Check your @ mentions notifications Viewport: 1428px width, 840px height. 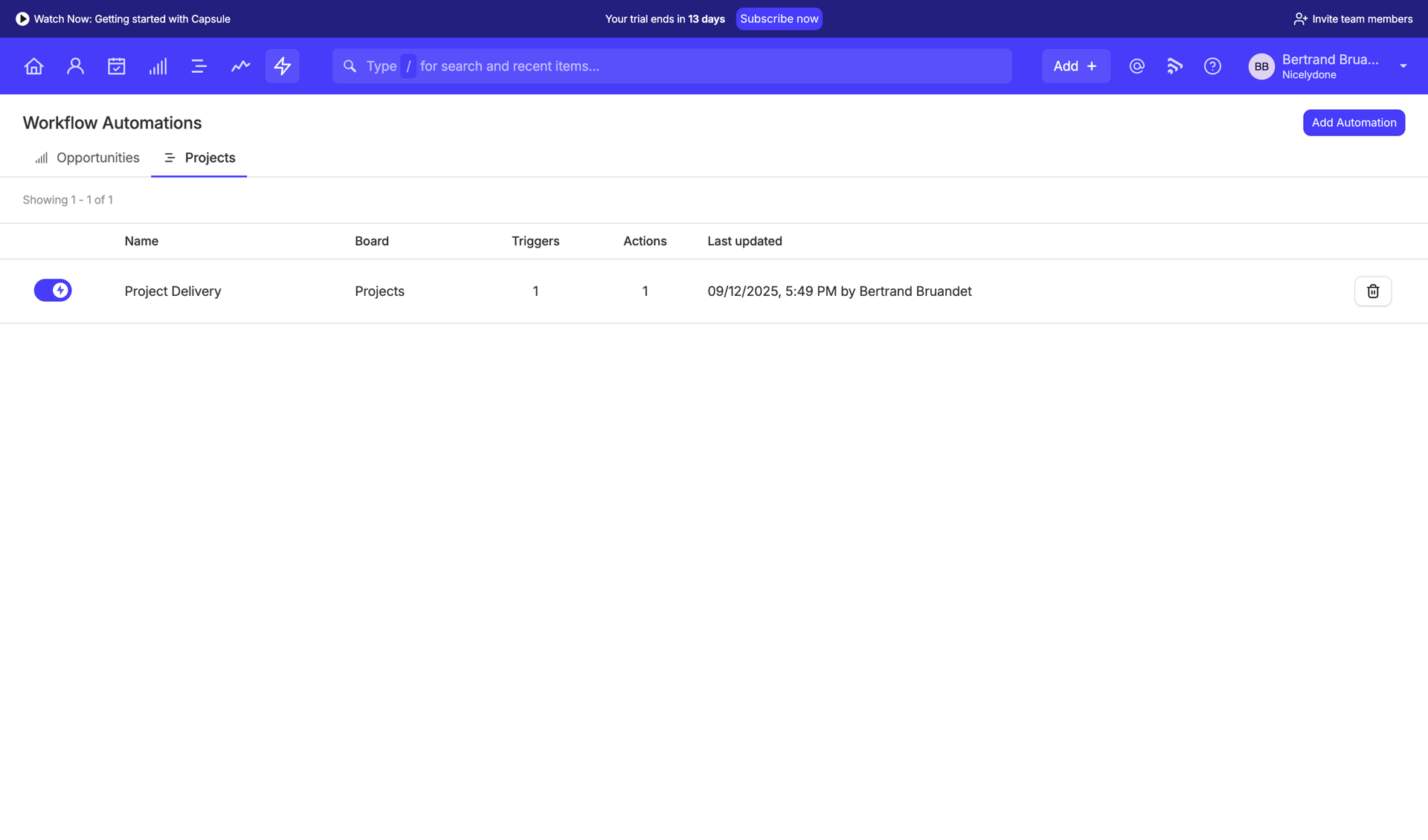[x=1136, y=66]
